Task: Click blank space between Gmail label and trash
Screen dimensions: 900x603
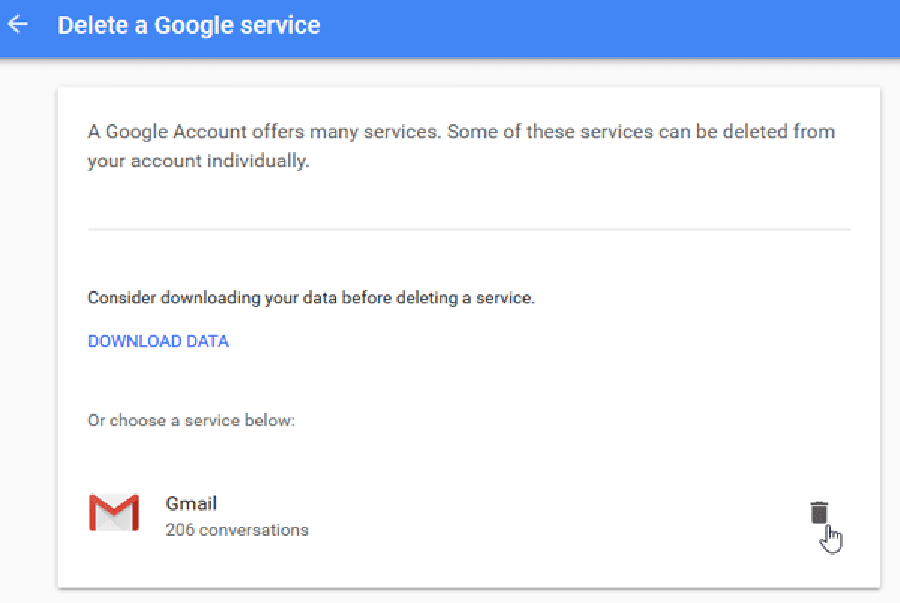Action: click(x=550, y=515)
